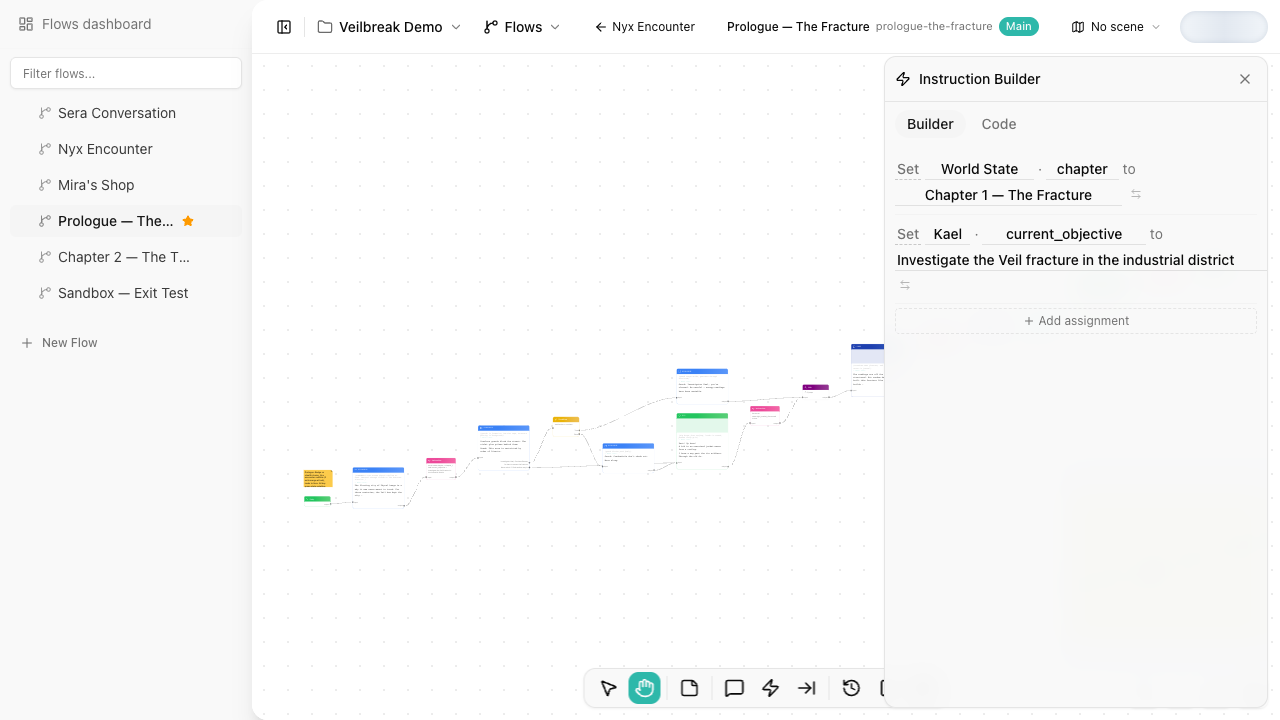
Task: Activate the hand pan tool
Action: 645,688
